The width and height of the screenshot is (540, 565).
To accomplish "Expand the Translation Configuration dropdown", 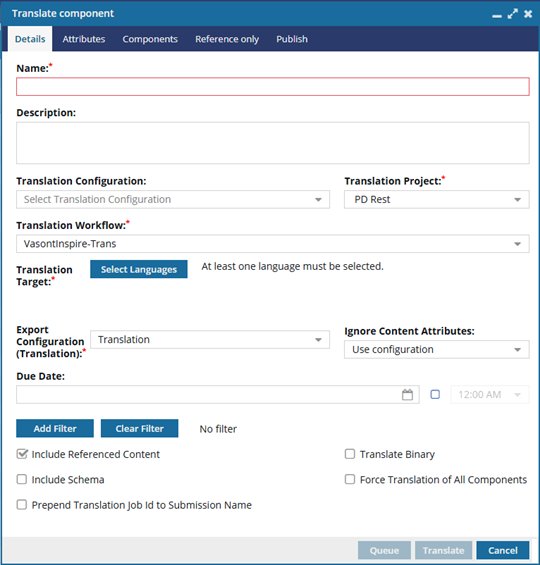I will point(173,200).
